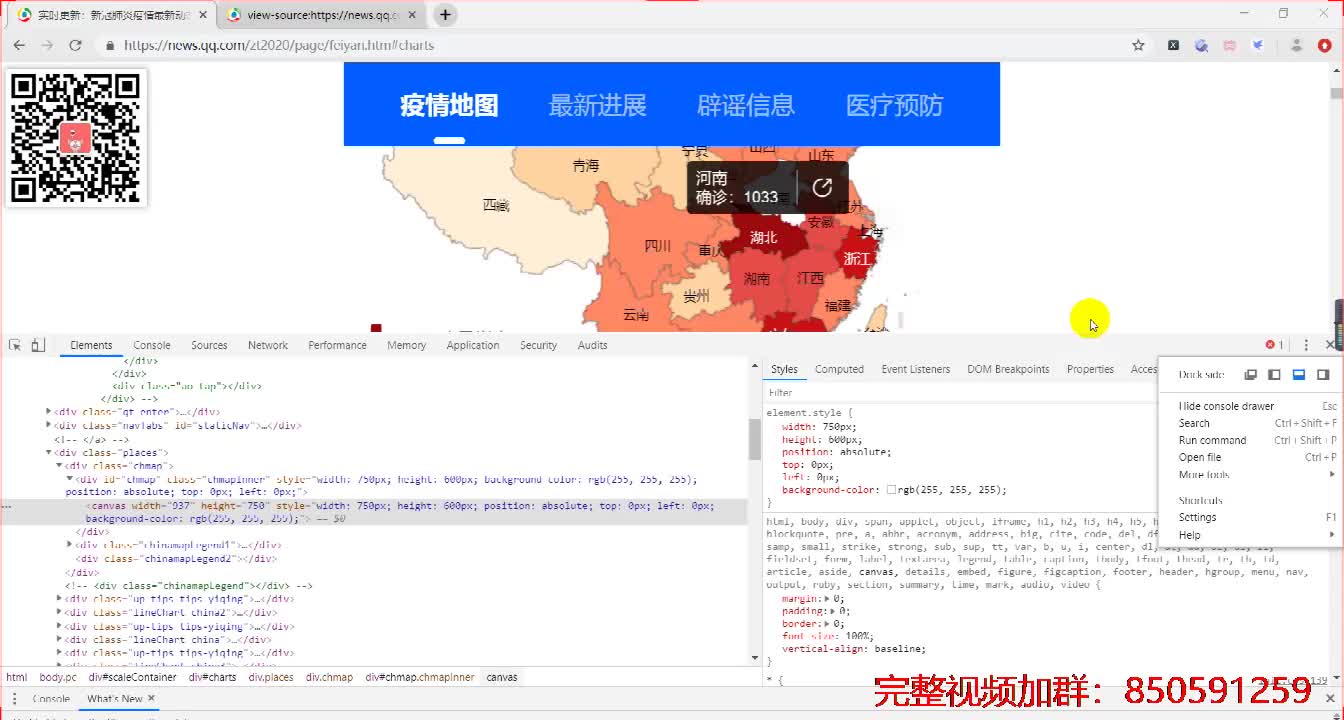Click the background-color white color swatch
Viewport: 1344px width, 720px height.
(891, 490)
